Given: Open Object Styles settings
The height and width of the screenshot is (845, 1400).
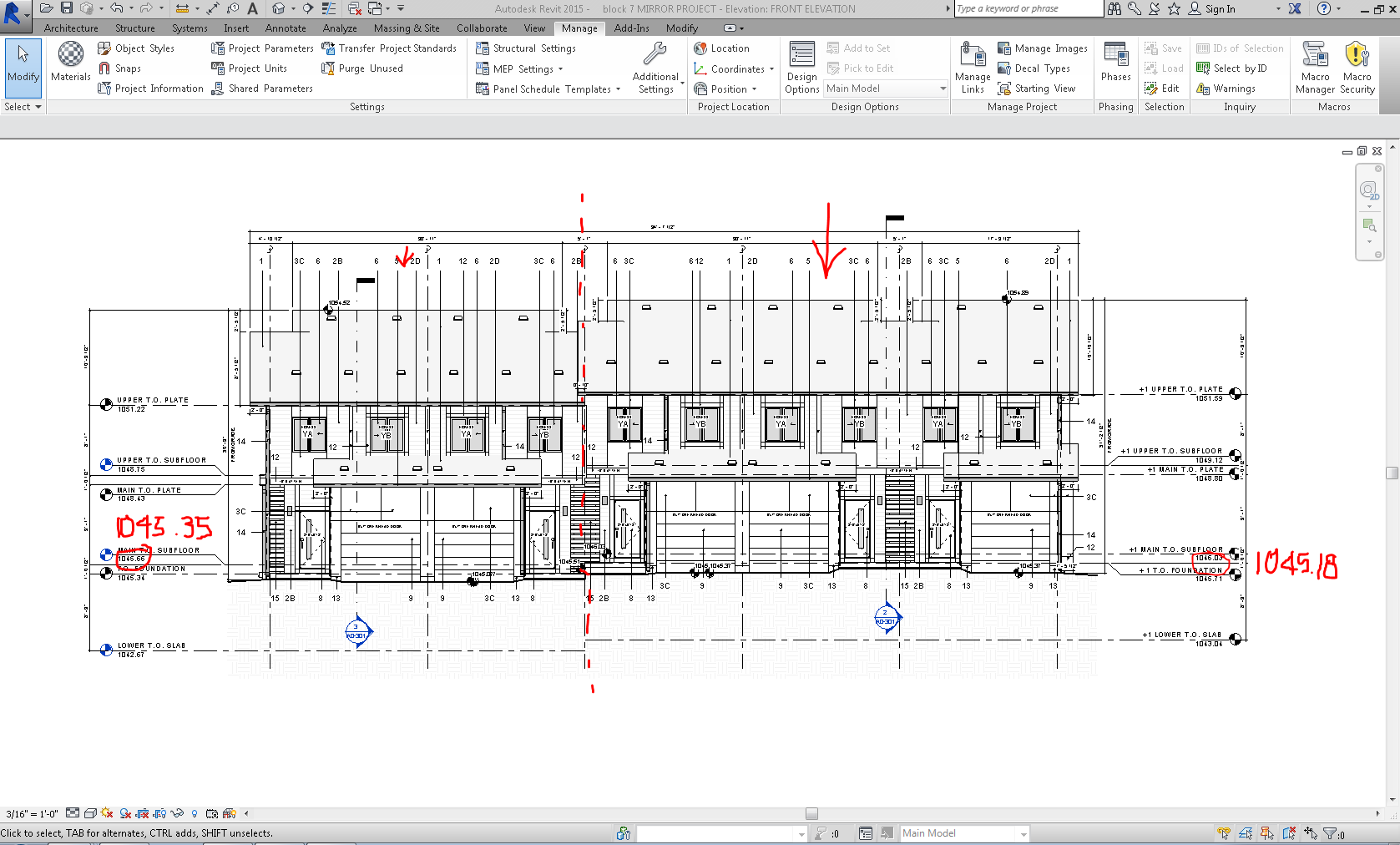Looking at the screenshot, I should click(136, 48).
